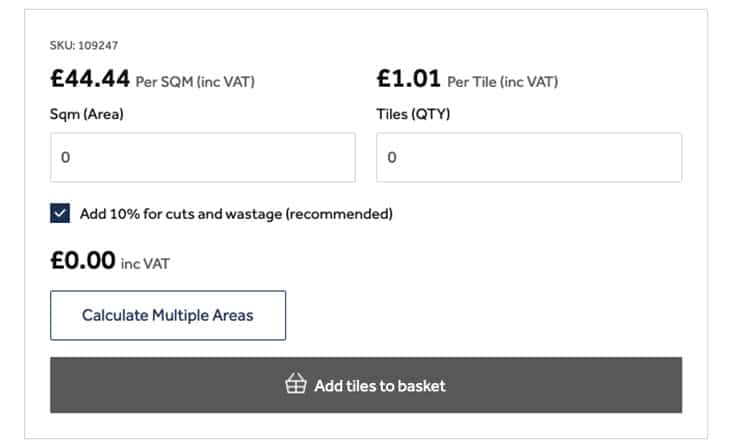Focus the Sqm (Area) input field

coord(203,157)
